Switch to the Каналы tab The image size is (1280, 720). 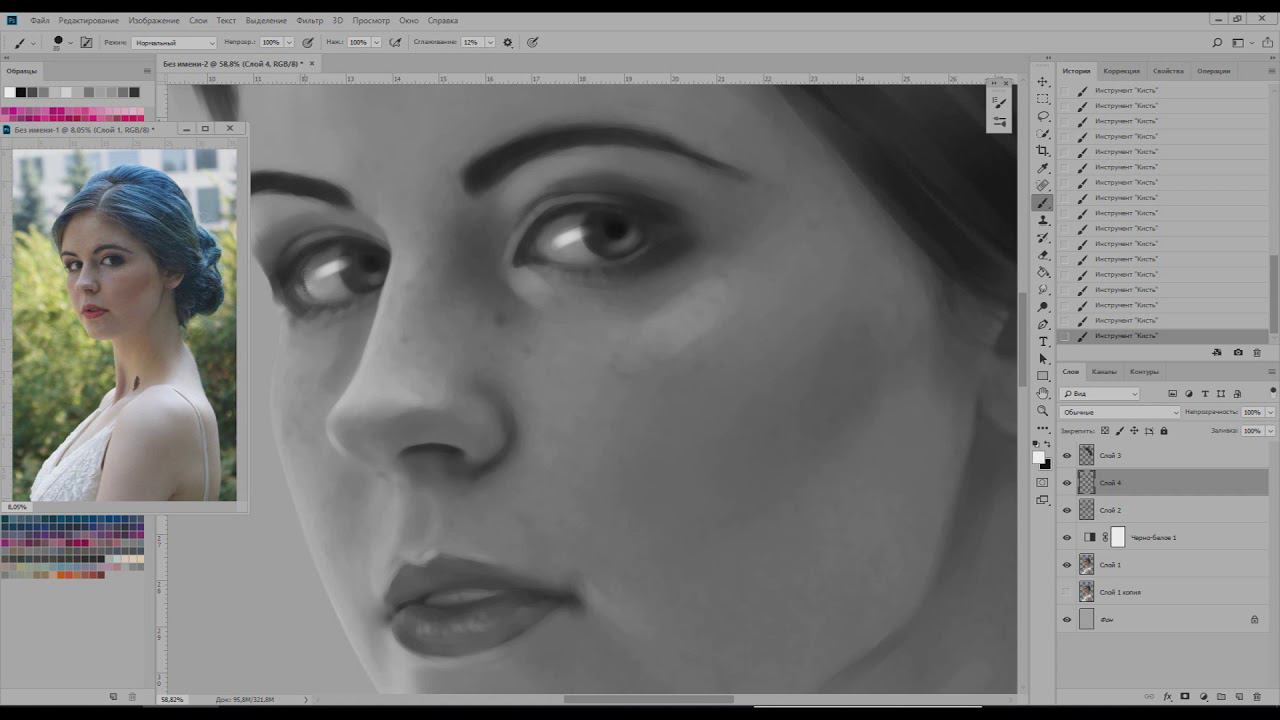pyautogui.click(x=1104, y=372)
